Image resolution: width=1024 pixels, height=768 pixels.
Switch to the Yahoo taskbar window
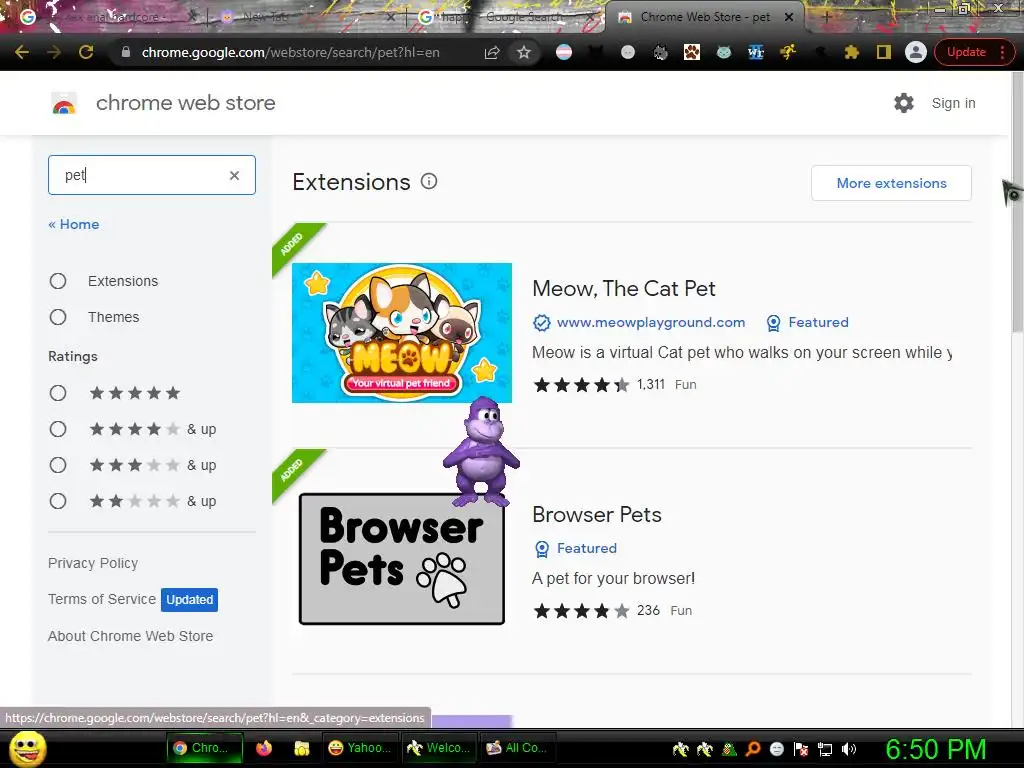click(x=359, y=748)
